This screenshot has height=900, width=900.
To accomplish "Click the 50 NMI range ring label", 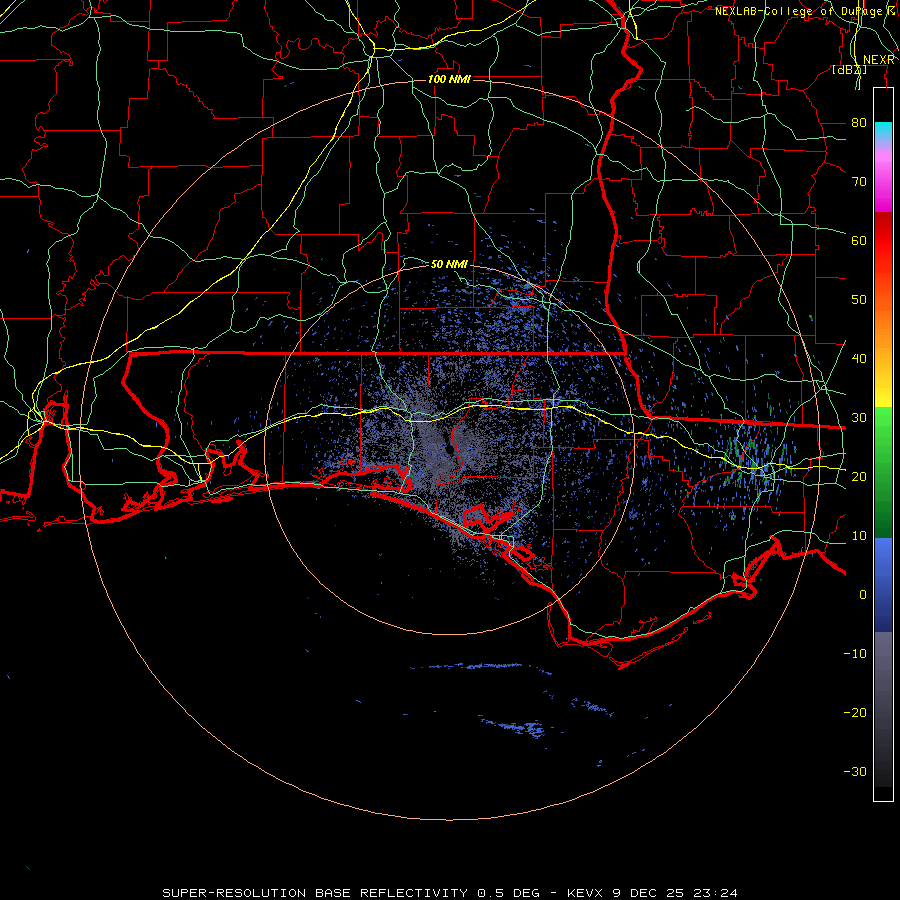I will click(449, 264).
